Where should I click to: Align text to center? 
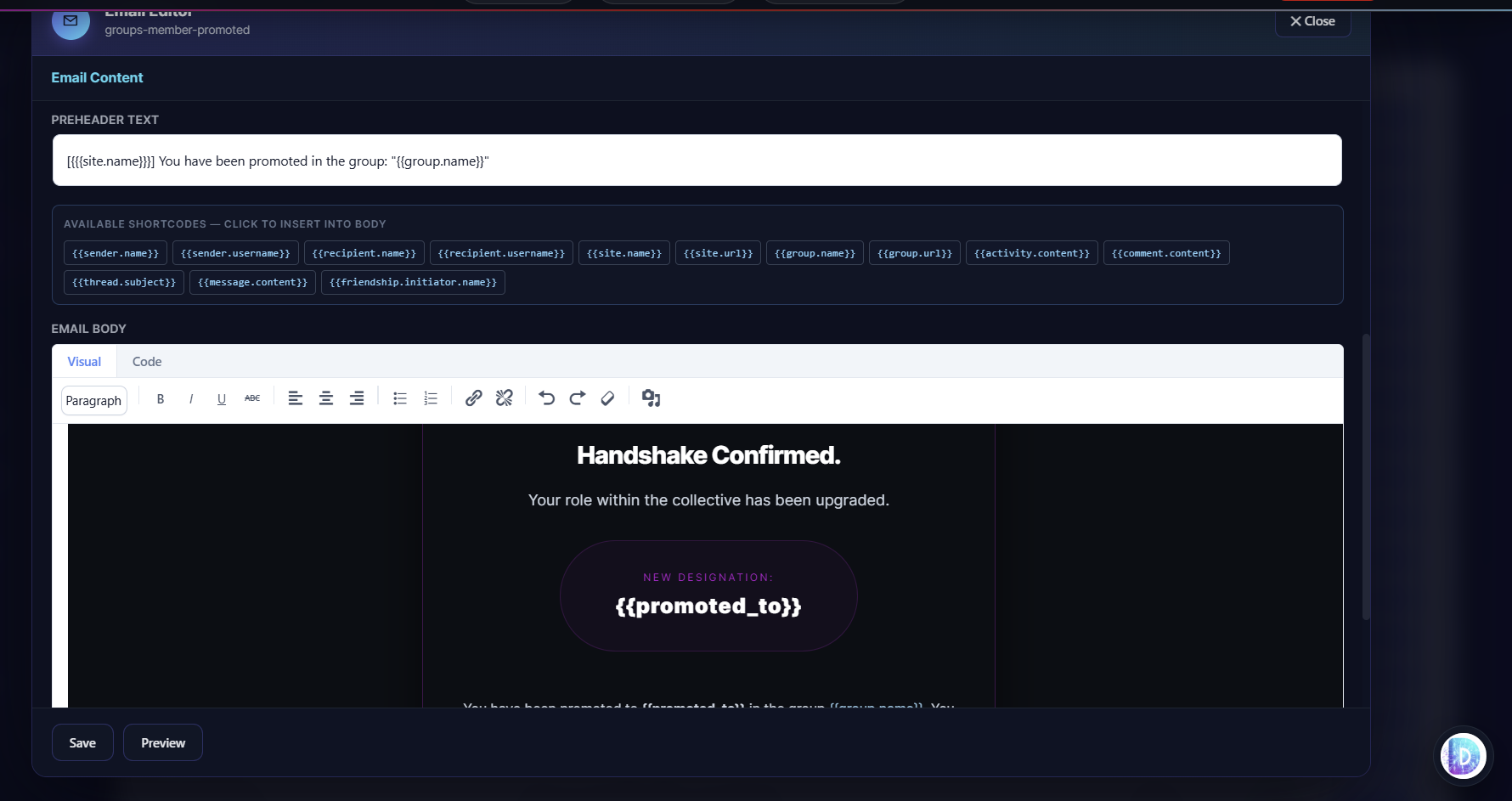tap(326, 398)
